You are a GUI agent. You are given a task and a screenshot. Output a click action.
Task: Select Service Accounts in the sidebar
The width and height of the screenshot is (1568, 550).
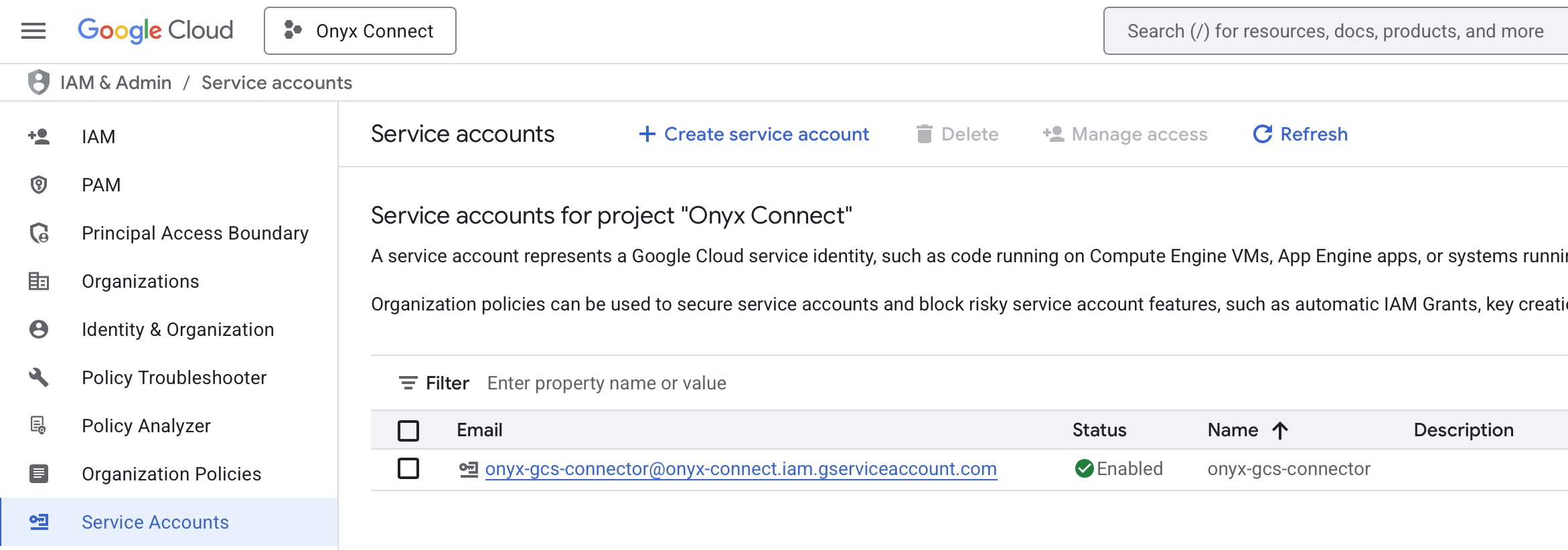tap(155, 522)
